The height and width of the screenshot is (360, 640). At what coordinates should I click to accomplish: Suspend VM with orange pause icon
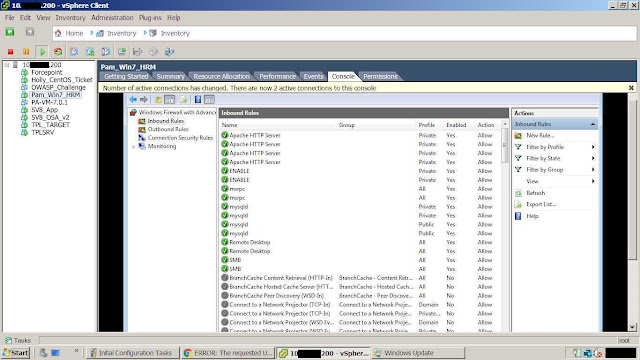[26, 52]
